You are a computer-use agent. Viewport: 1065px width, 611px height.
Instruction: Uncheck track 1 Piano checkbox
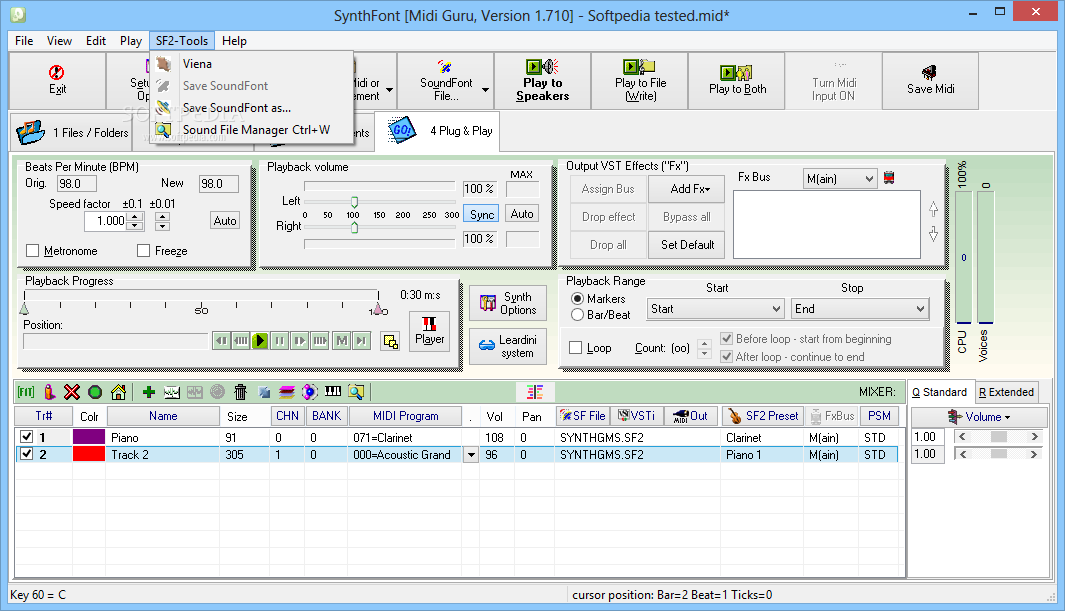[x=26, y=437]
